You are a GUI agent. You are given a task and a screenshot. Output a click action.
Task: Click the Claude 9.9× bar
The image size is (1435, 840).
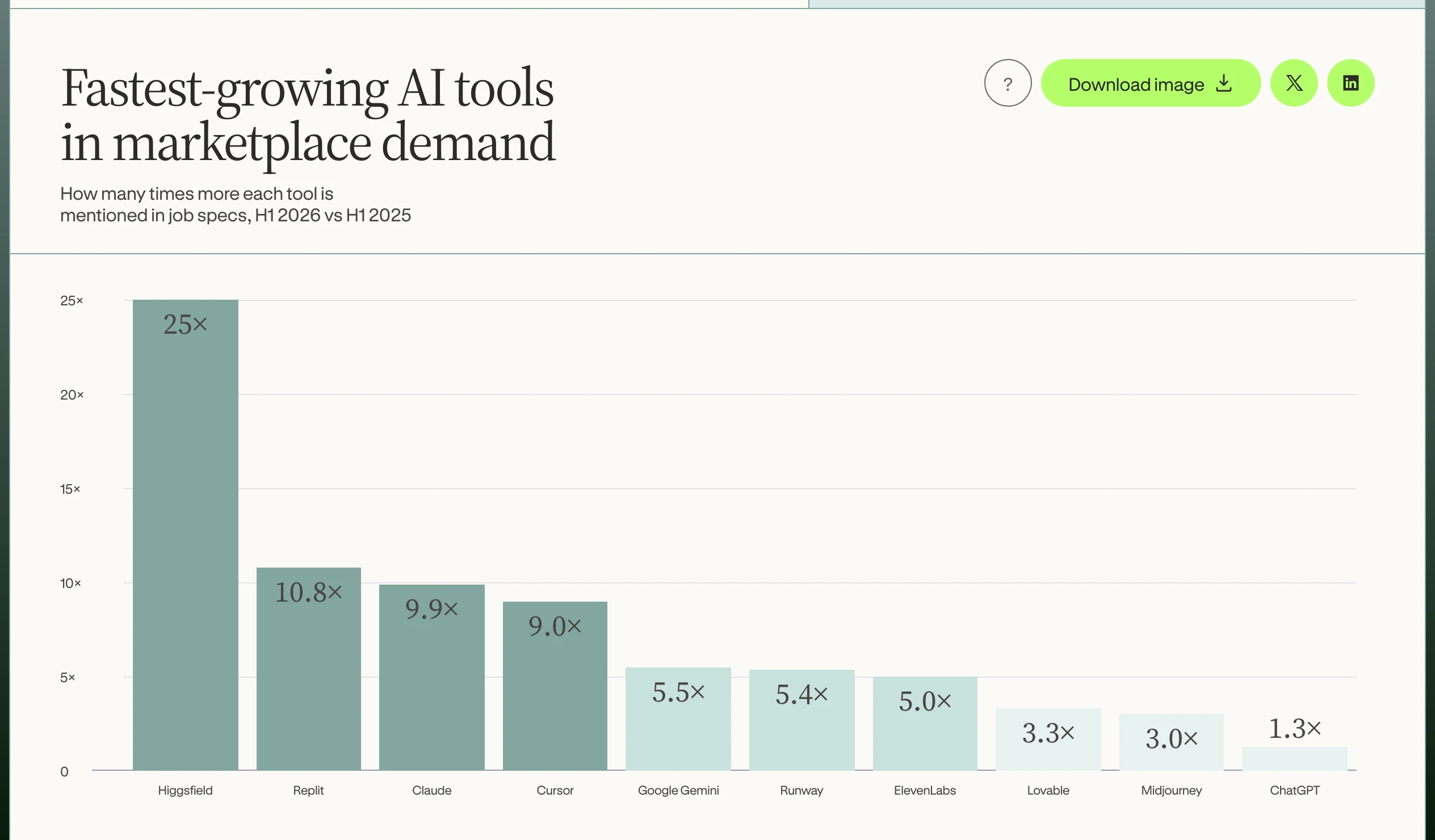tap(431, 677)
